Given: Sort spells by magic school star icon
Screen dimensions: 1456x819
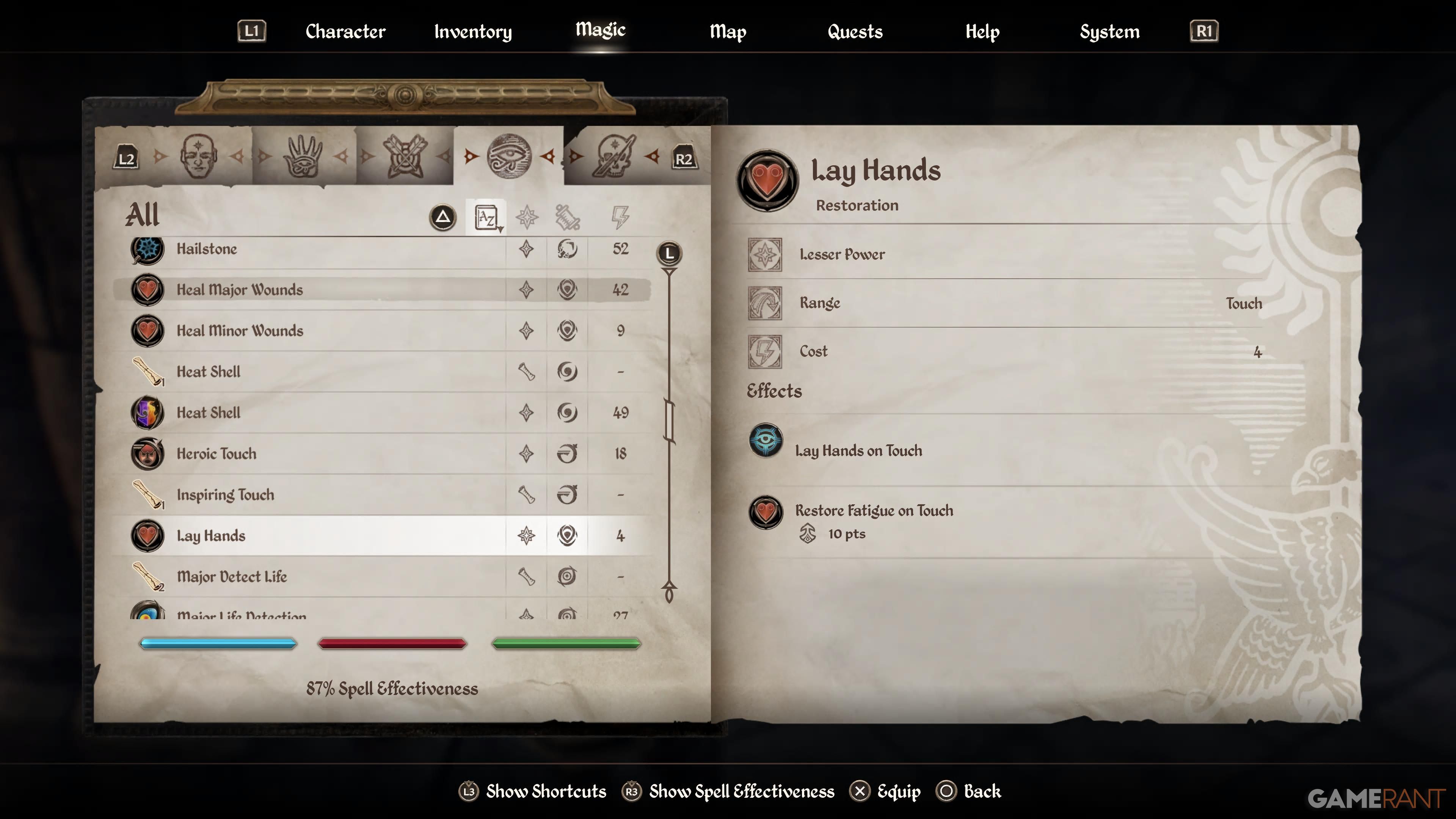Looking at the screenshot, I should click(527, 217).
